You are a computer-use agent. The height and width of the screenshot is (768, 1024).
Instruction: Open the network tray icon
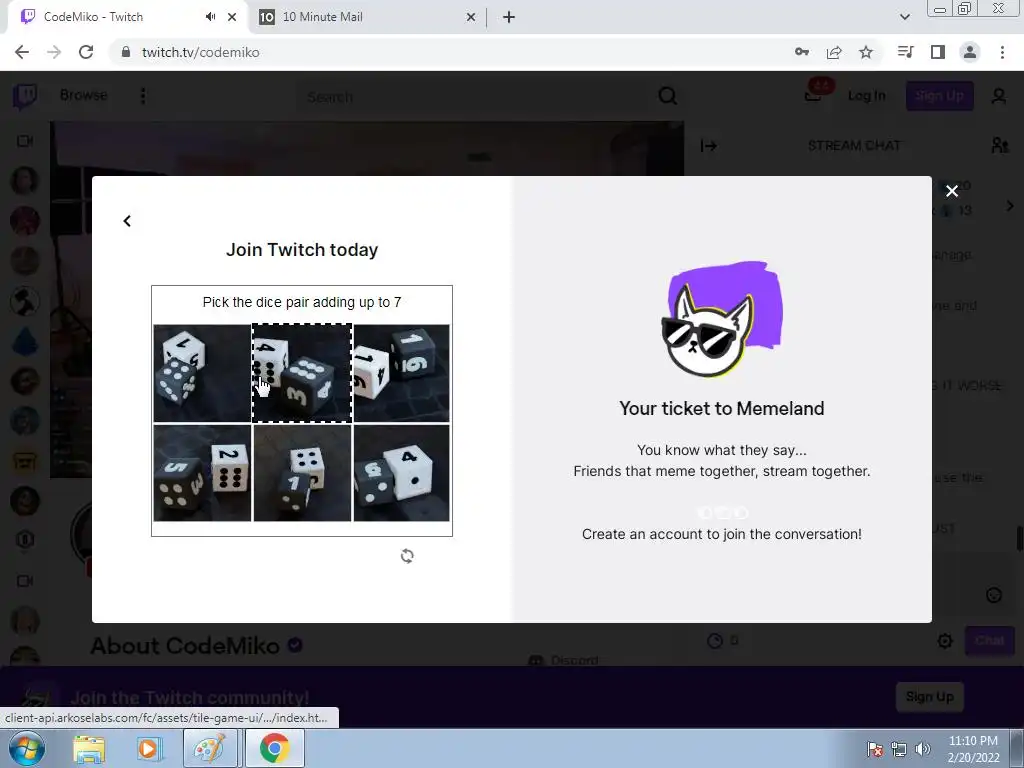[x=899, y=748]
